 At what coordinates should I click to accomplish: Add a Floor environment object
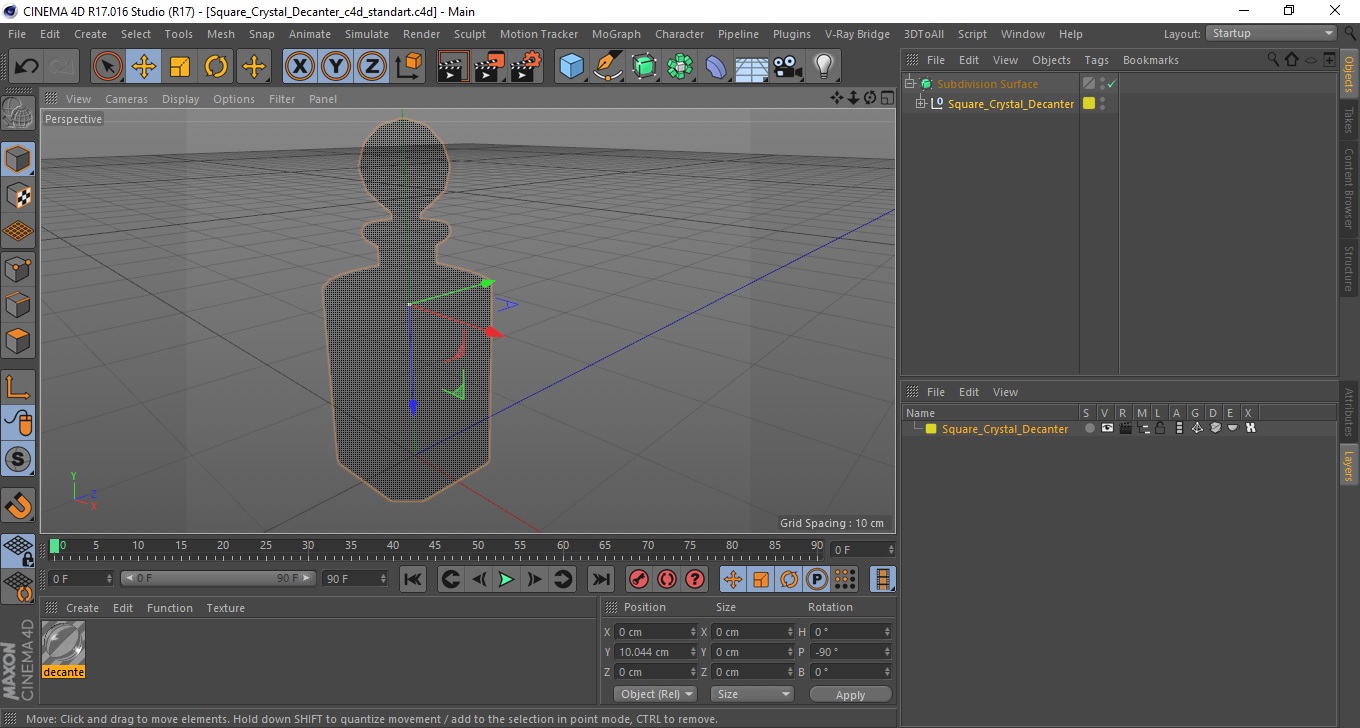pos(751,67)
